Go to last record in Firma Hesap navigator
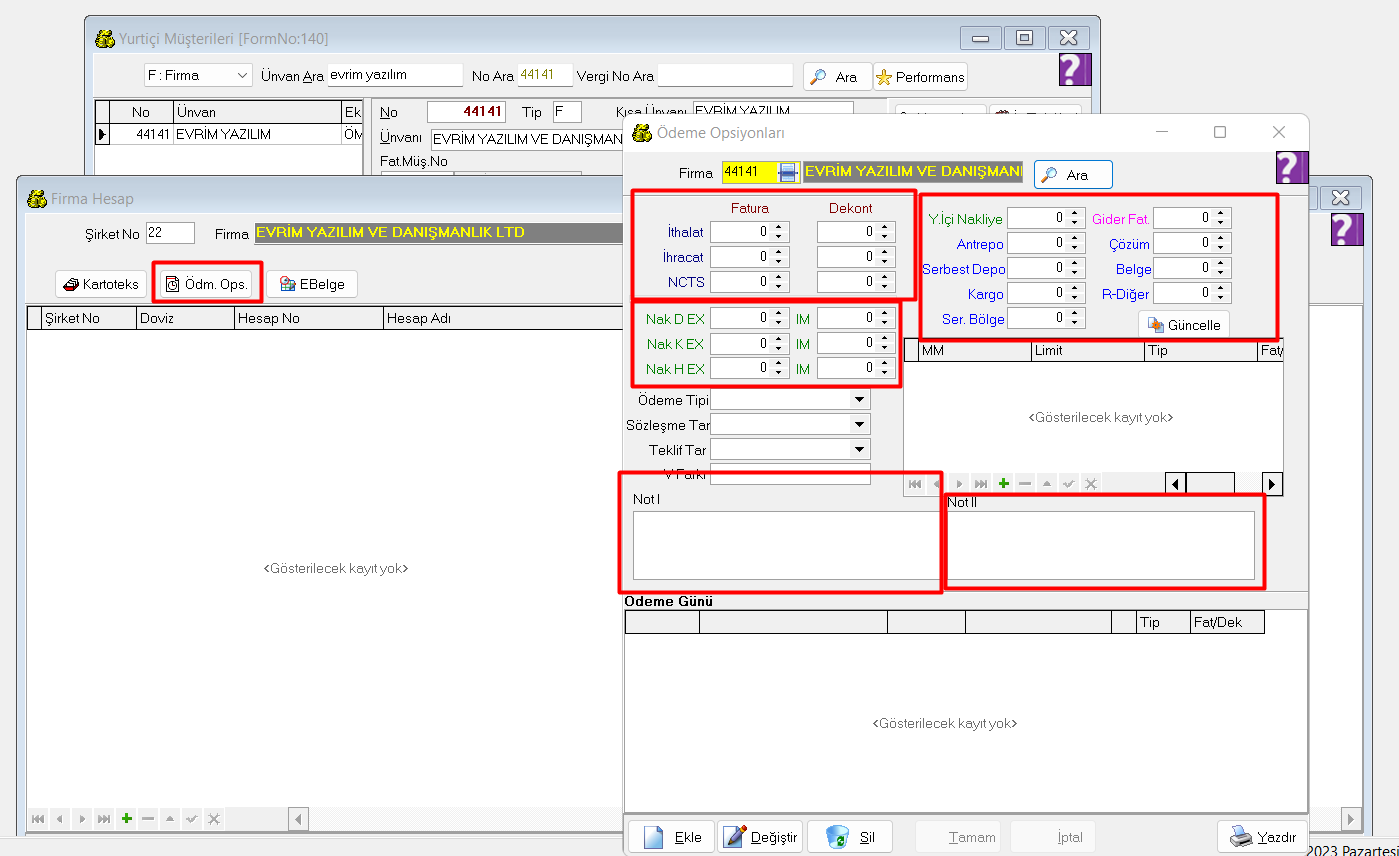1399x856 pixels. point(105,819)
